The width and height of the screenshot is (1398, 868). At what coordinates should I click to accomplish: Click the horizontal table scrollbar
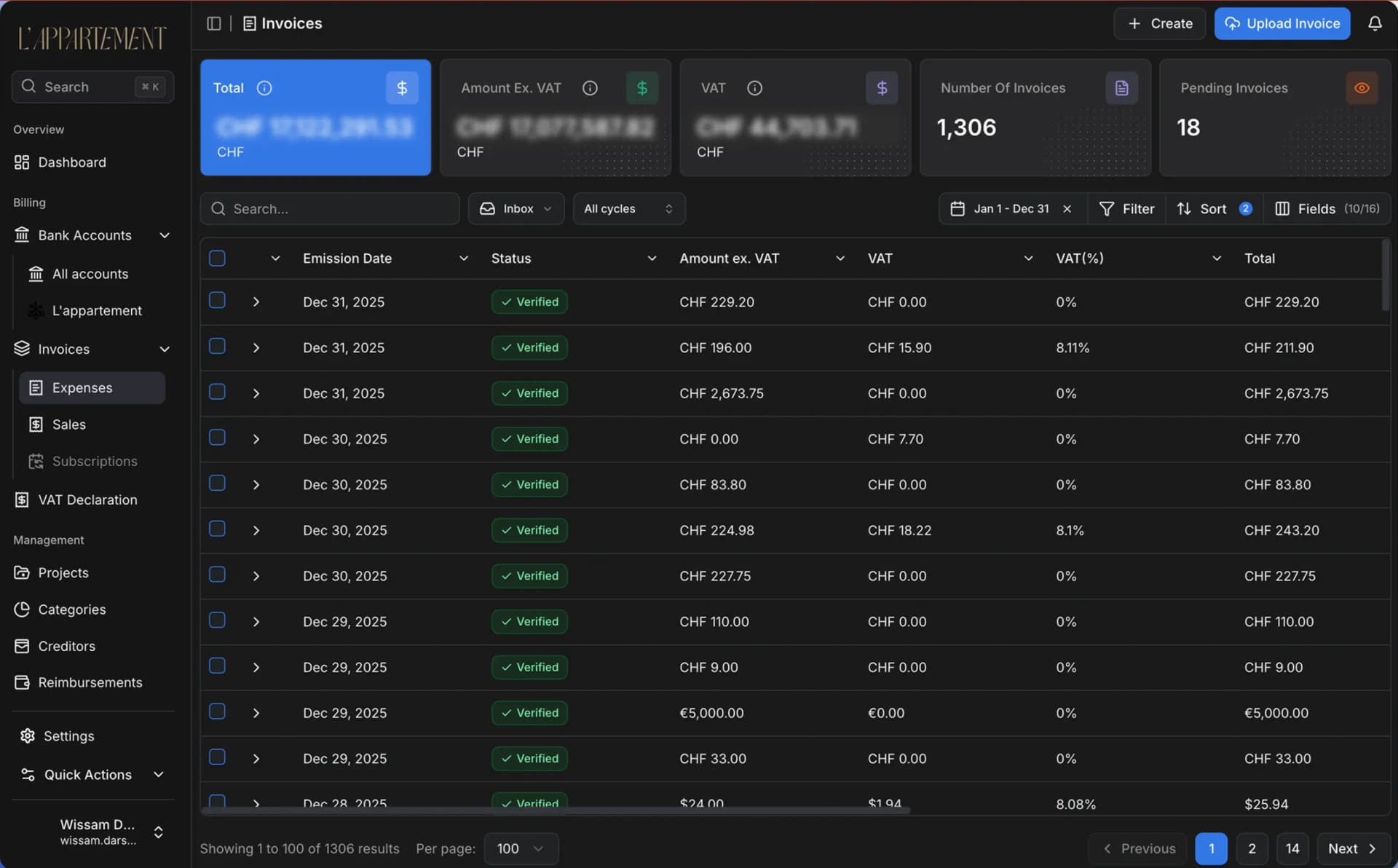pos(555,810)
